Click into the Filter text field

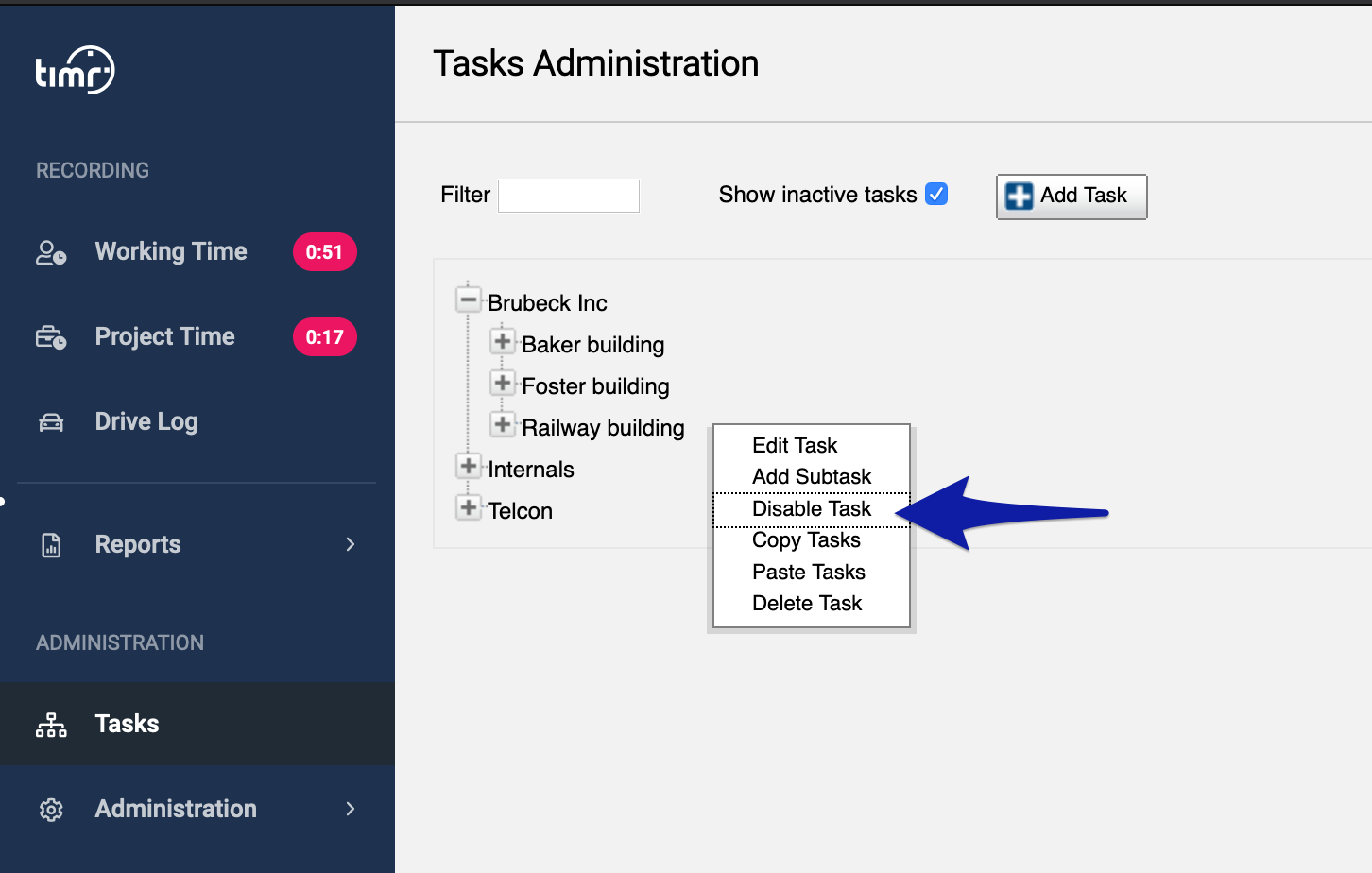(x=569, y=196)
